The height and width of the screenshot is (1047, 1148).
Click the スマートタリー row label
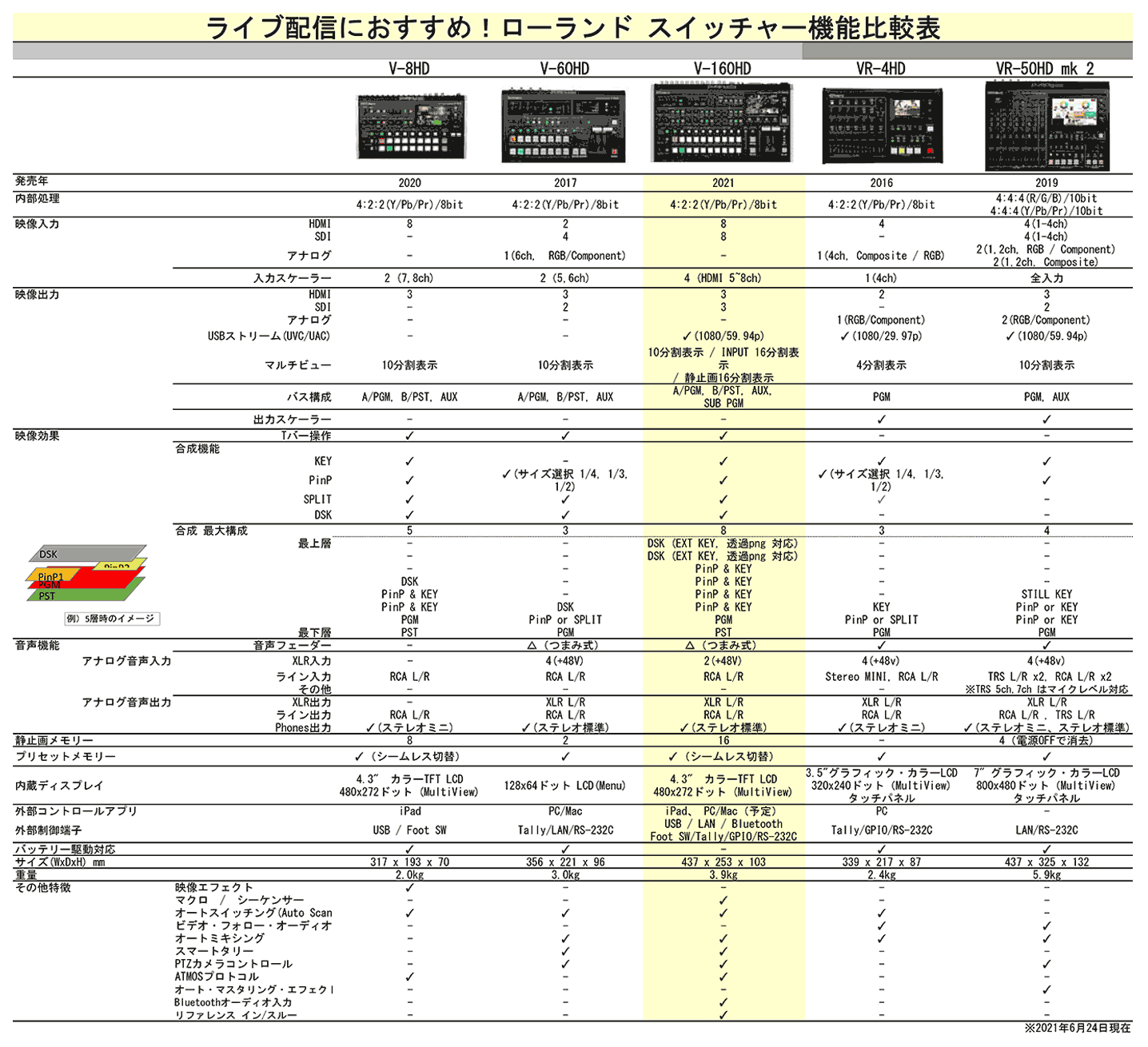click(214, 951)
